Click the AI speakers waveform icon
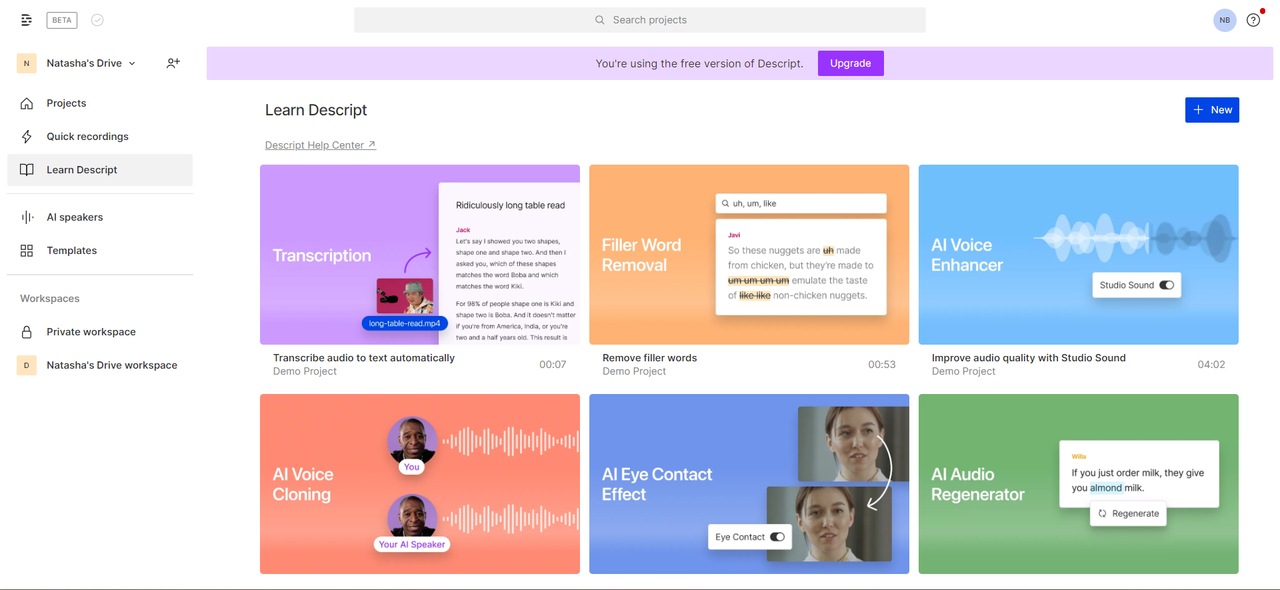1280x590 pixels. coord(27,217)
